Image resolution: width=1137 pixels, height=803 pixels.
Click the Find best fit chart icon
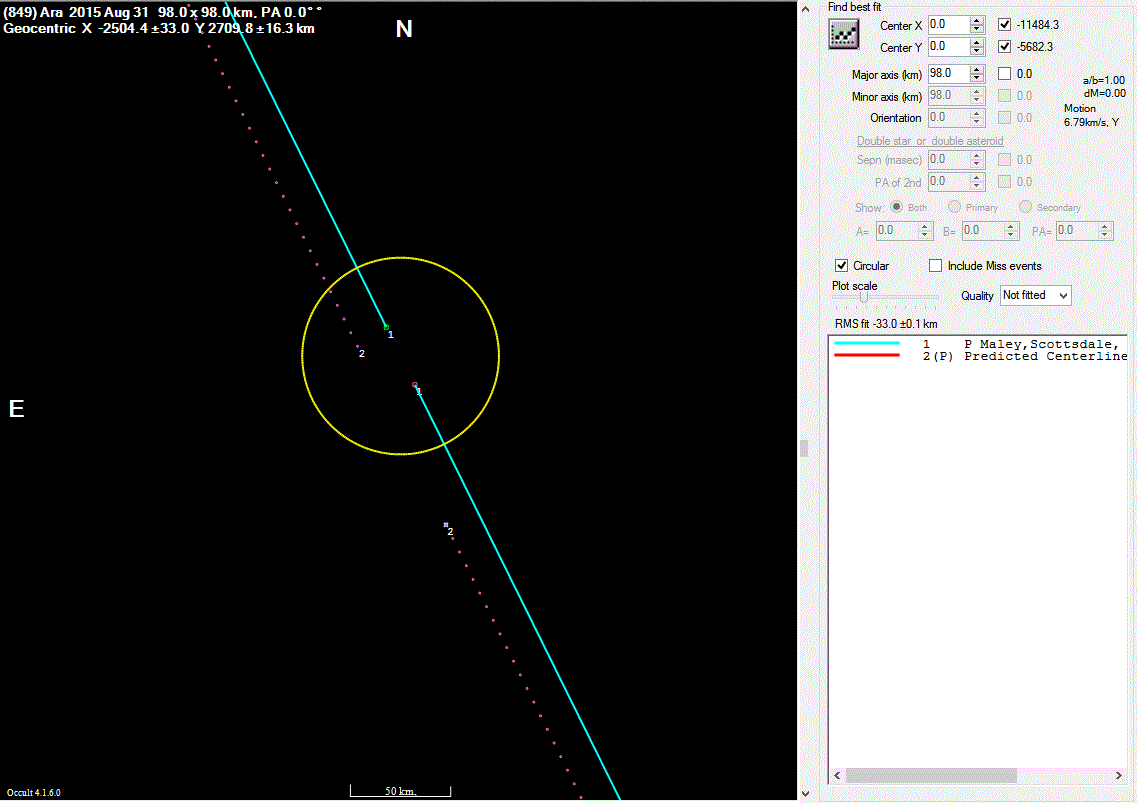point(844,34)
